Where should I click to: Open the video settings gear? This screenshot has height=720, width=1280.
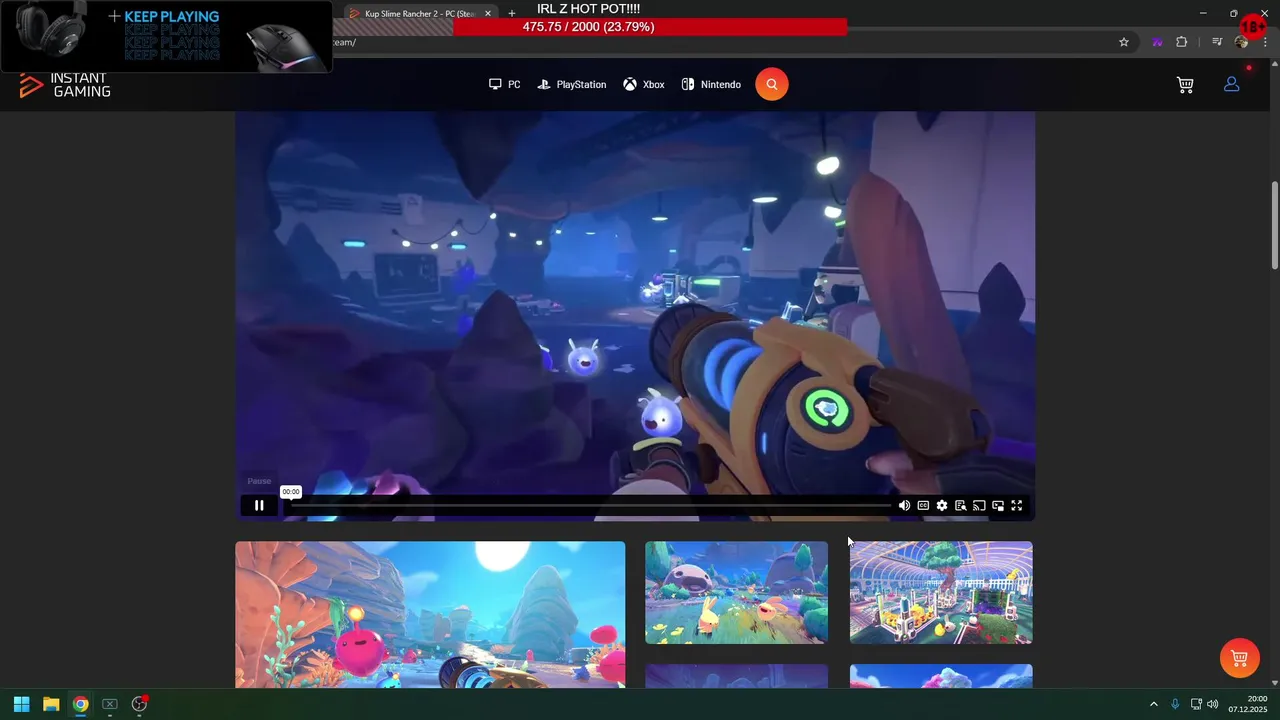pos(942,505)
